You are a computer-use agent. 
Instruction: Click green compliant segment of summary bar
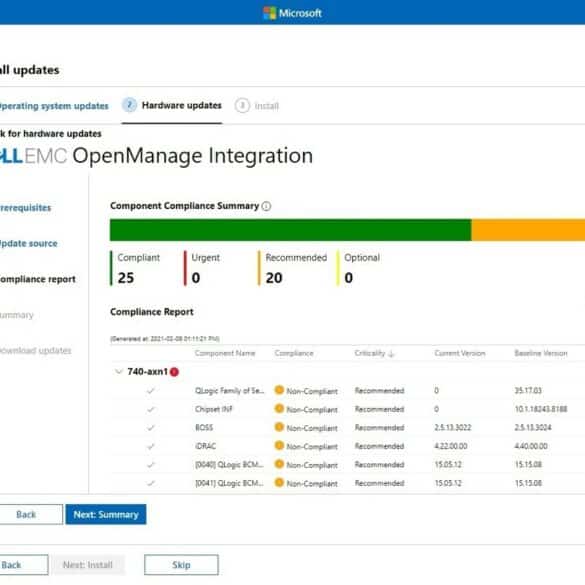290,230
